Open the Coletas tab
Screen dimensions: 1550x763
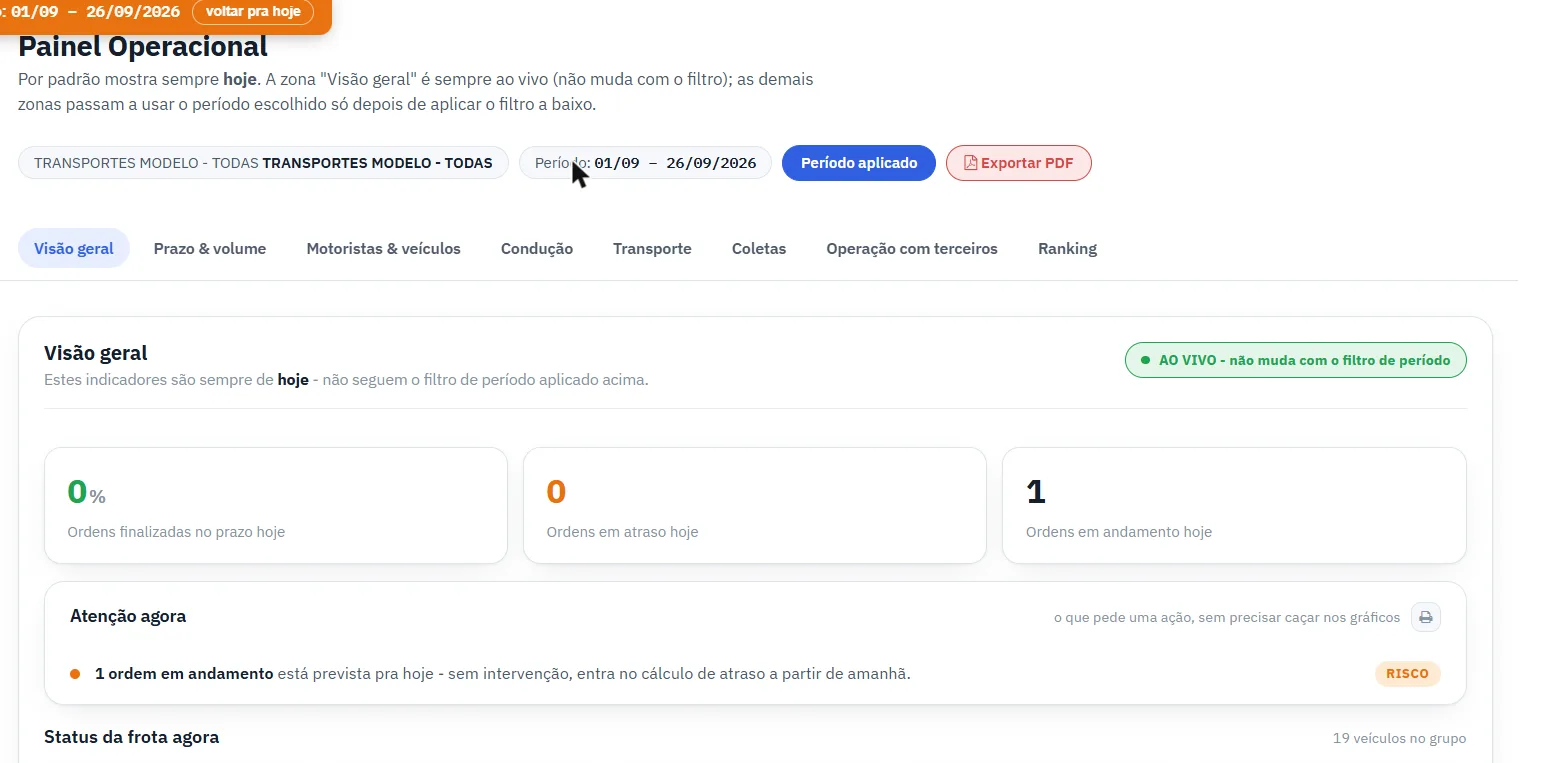pyautogui.click(x=759, y=248)
